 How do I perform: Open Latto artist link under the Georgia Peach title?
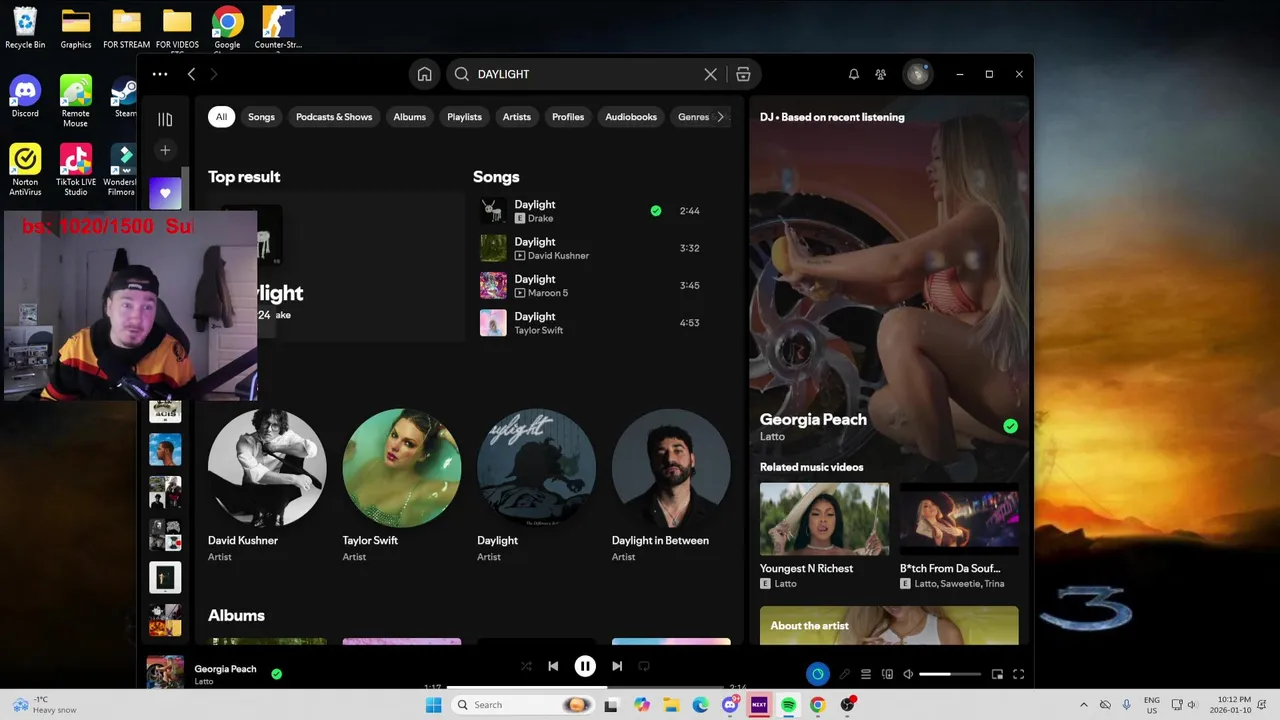point(772,437)
